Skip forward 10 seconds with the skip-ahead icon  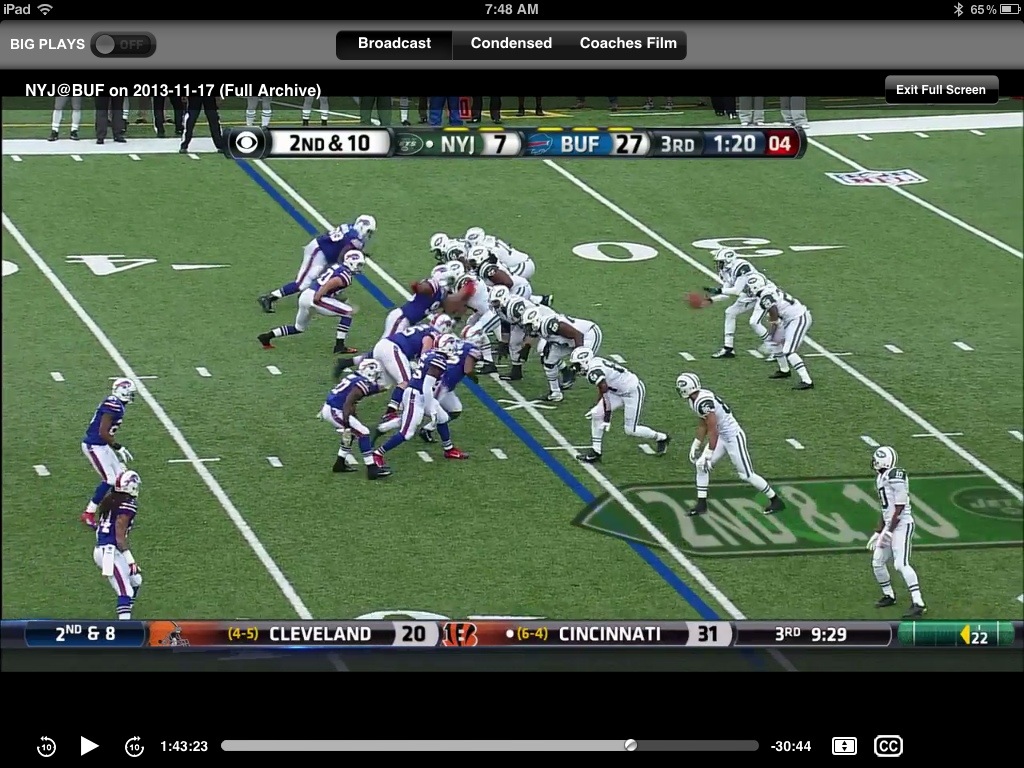(x=134, y=746)
